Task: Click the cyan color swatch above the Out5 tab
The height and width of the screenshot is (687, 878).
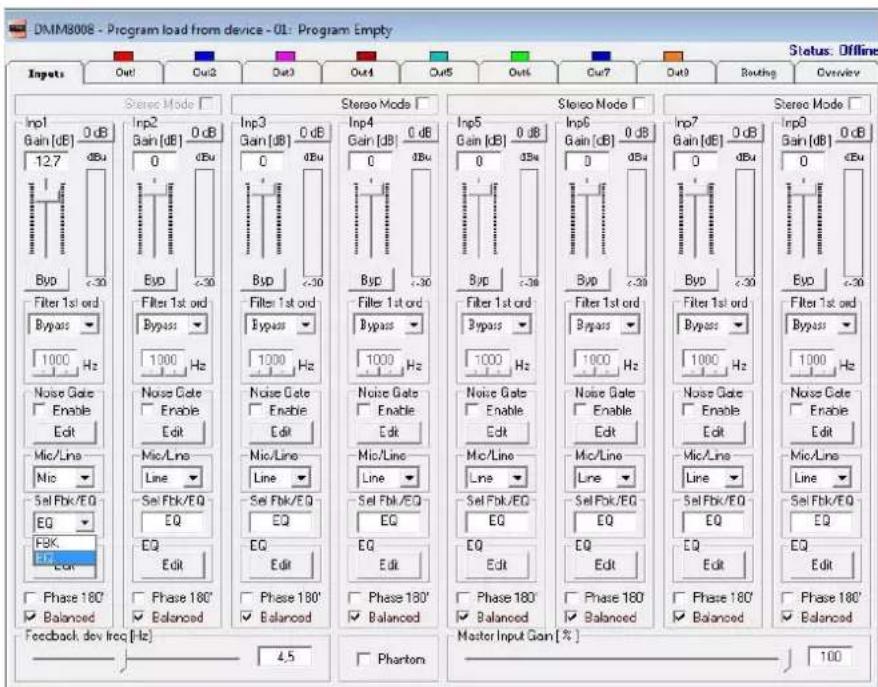Action: pos(439,56)
